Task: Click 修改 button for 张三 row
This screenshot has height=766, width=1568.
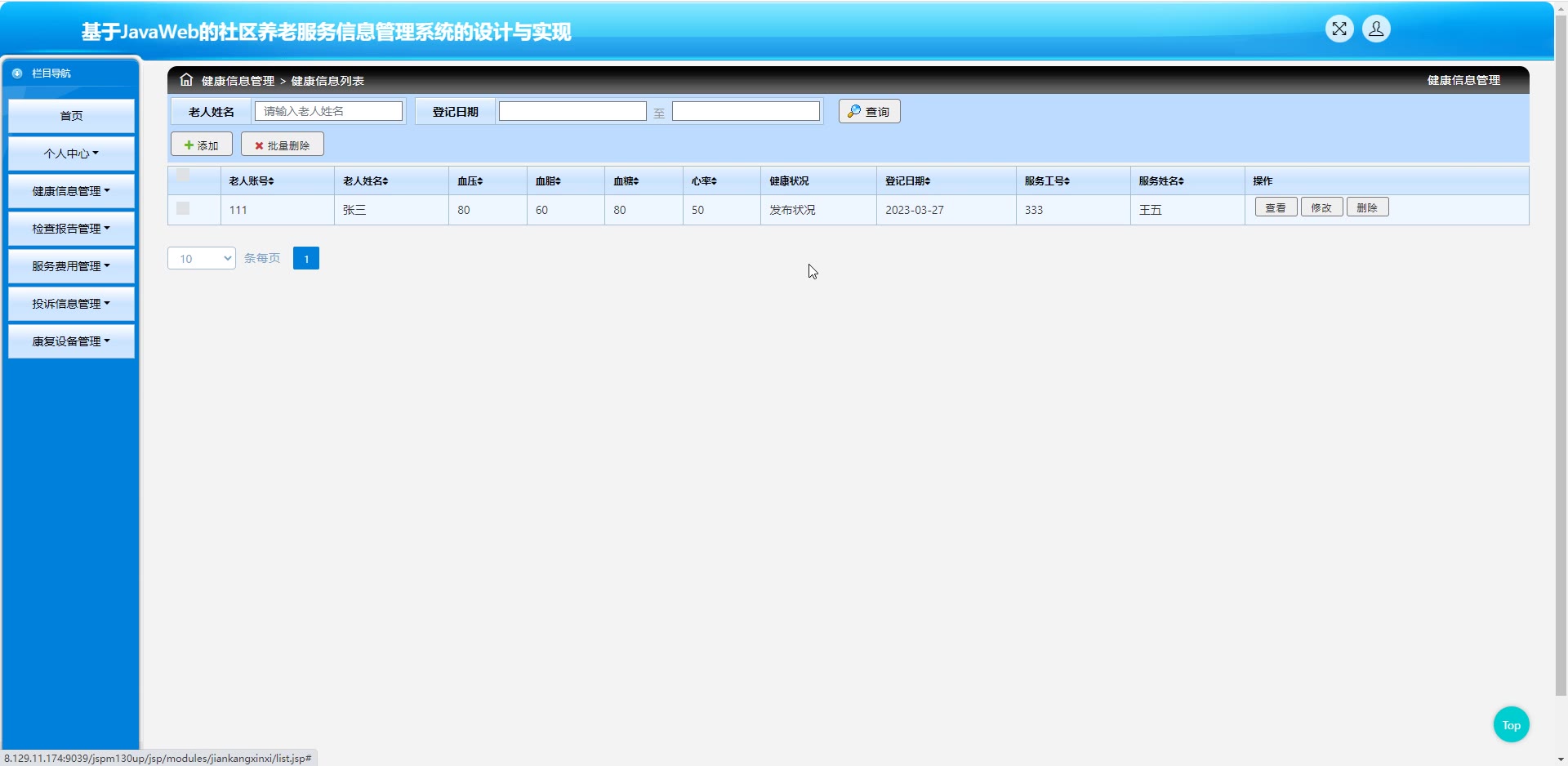Action: (x=1321, y=208)
